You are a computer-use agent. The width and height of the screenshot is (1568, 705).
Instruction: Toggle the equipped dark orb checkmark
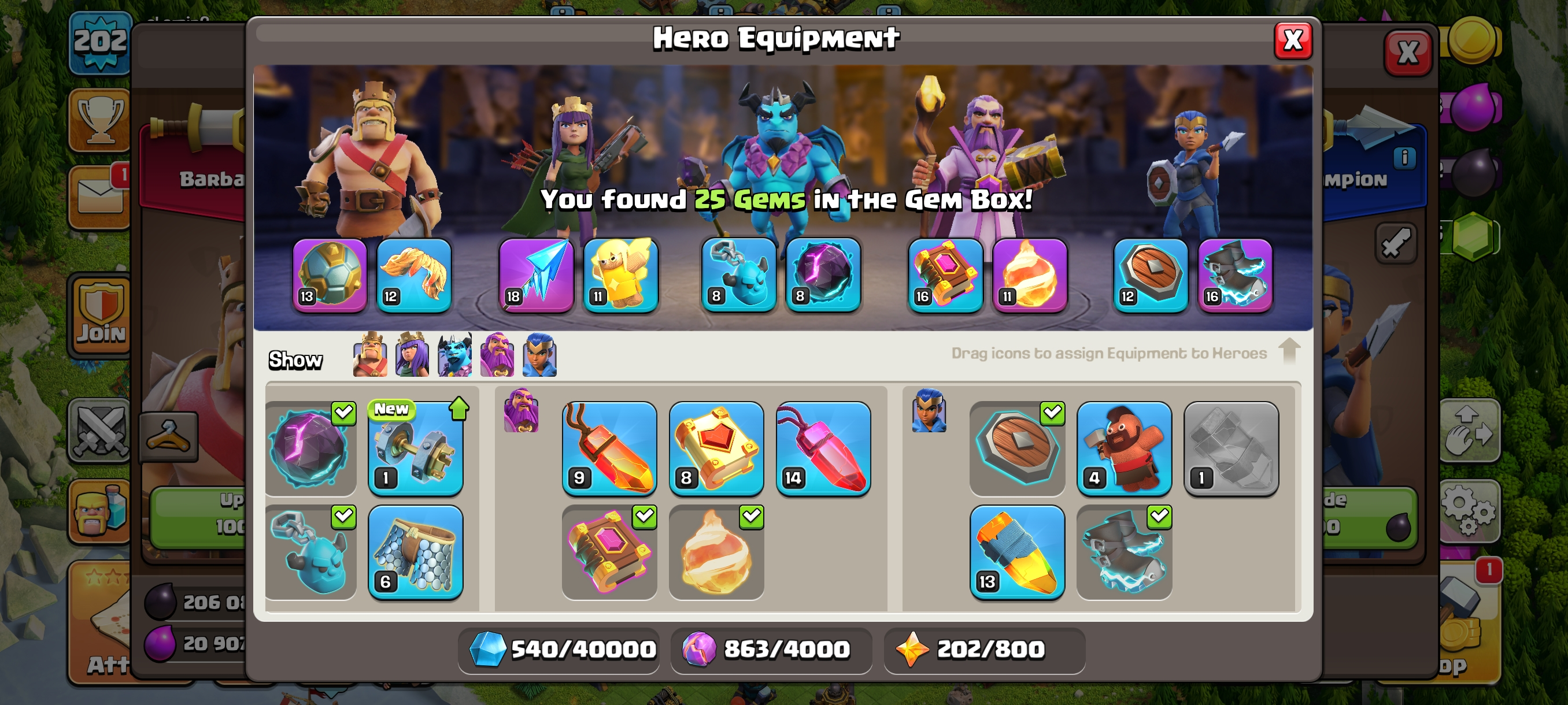click(343, 413)
